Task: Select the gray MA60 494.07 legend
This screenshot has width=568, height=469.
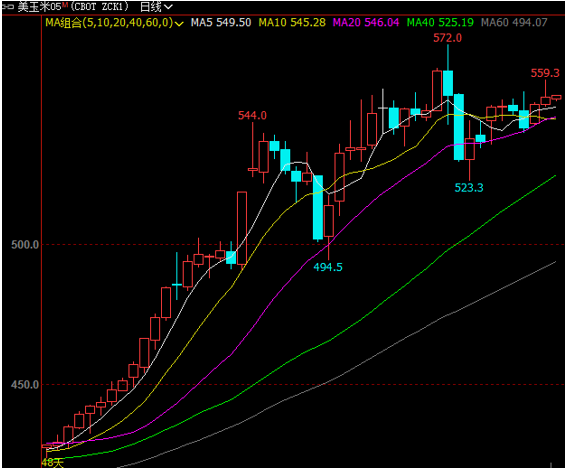Action: tap(514, 22)
